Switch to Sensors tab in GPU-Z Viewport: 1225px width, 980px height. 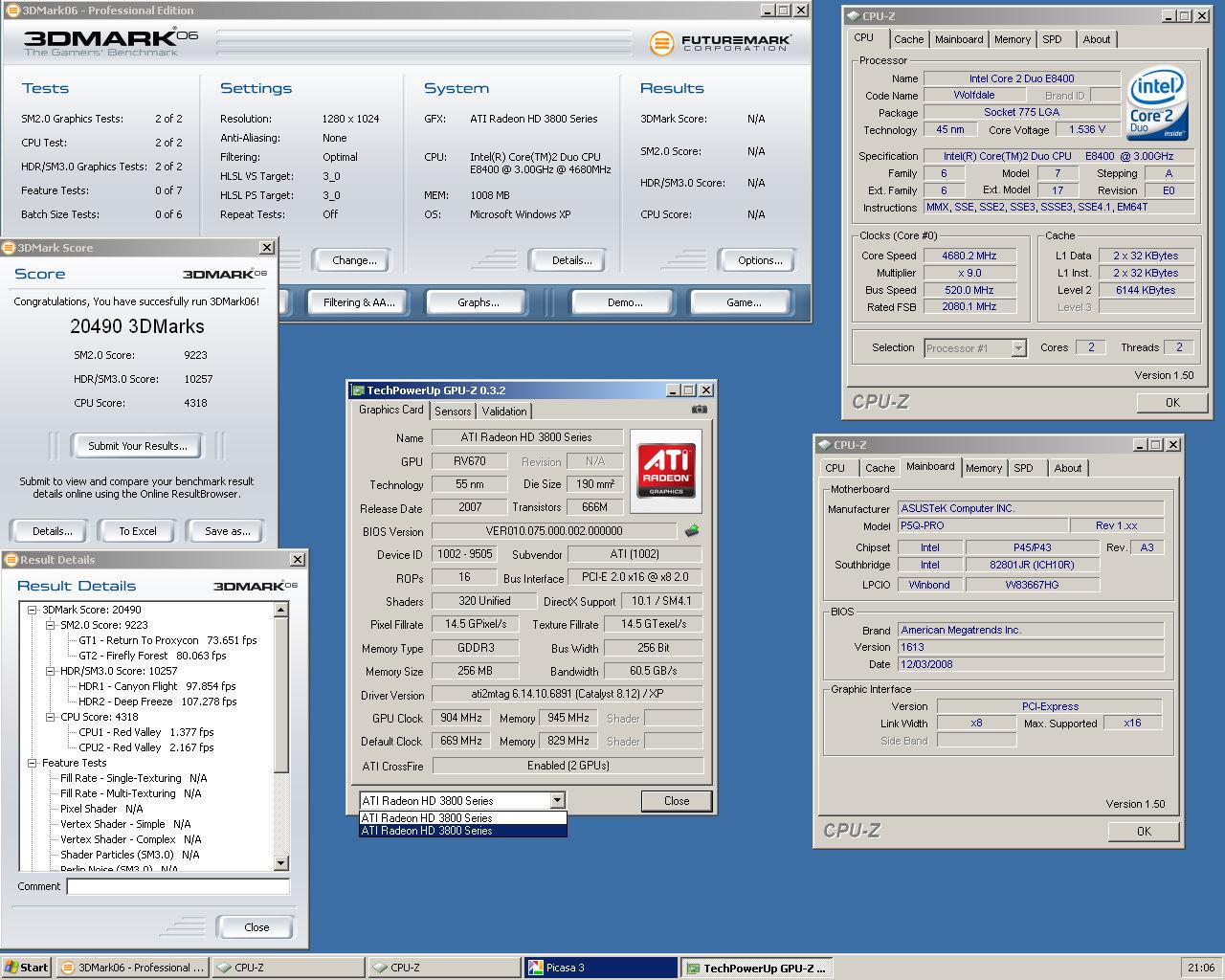coord(453,412)
